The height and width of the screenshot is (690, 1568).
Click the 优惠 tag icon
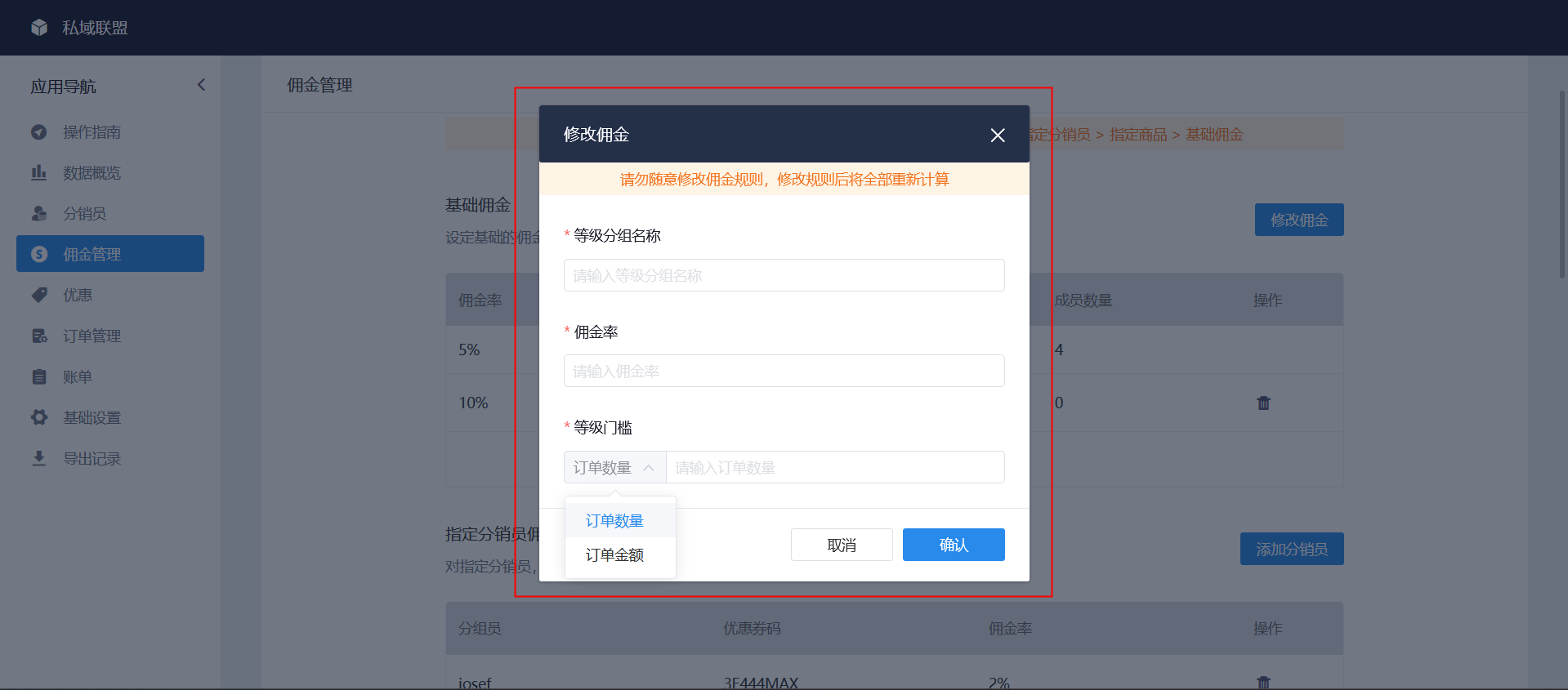coord(39,296)
